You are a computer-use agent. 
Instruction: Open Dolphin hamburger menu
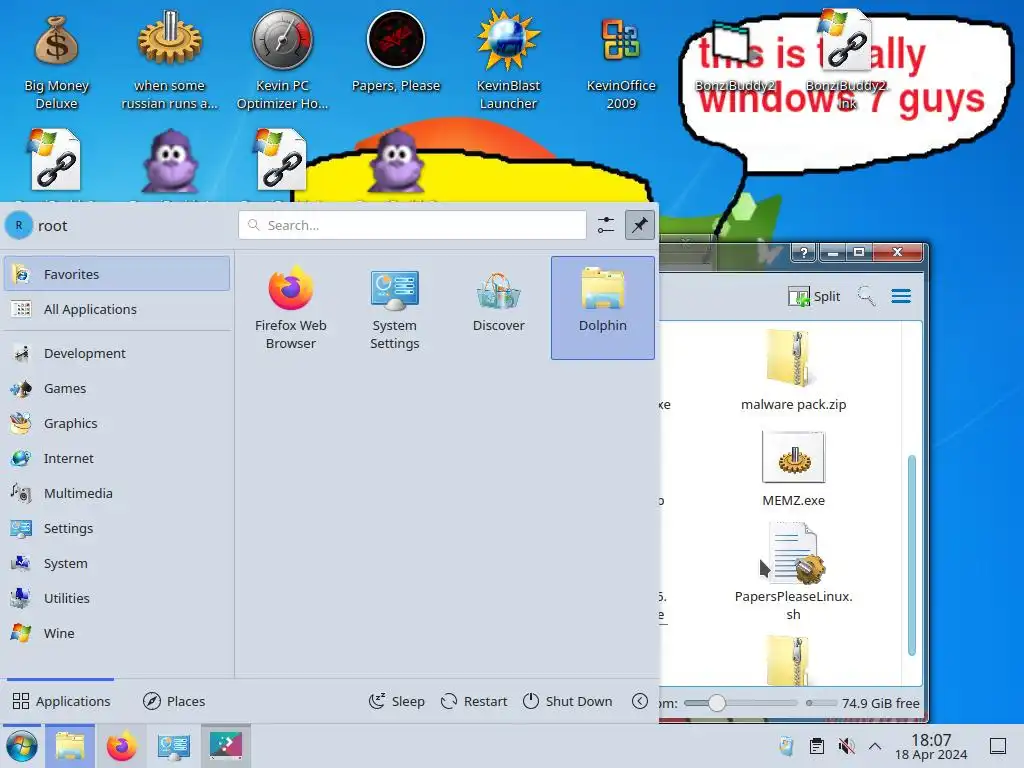[x=901, y=296]
